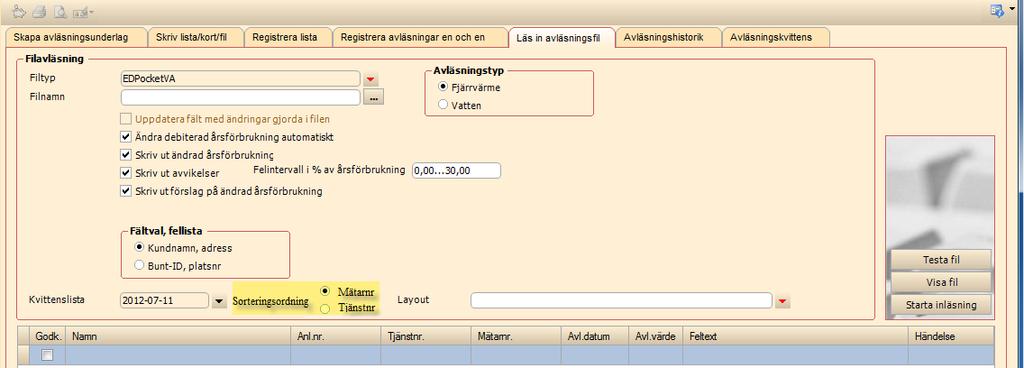The height and width of the screenshot is (368, 1024).
Task: Open the Avläsningskvittens tab
Action: pyautogui.click(x=776, y=38)
